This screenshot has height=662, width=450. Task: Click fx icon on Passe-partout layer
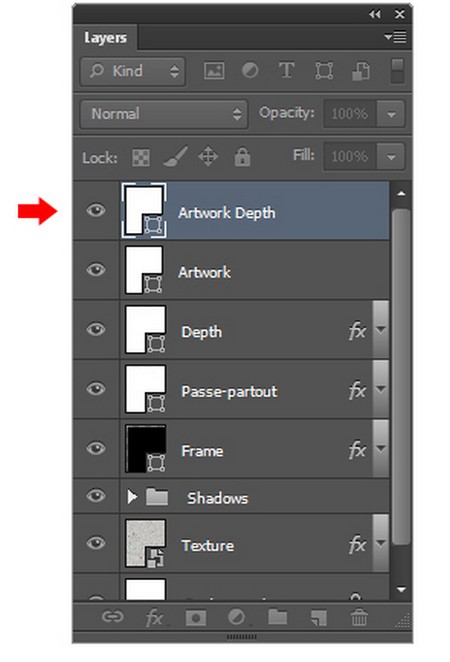[357, 391]
